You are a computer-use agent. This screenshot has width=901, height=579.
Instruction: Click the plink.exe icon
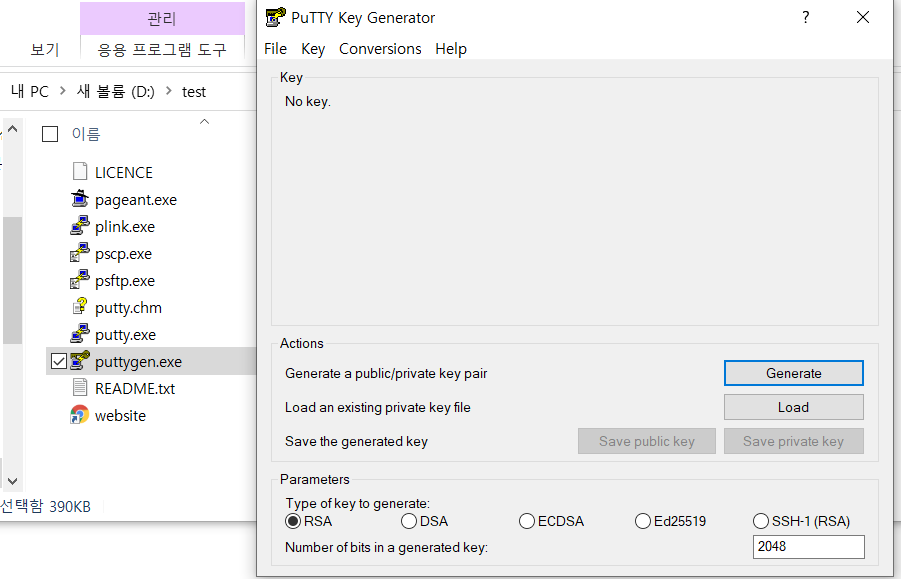pyautogui.click(x=80, y=226)
